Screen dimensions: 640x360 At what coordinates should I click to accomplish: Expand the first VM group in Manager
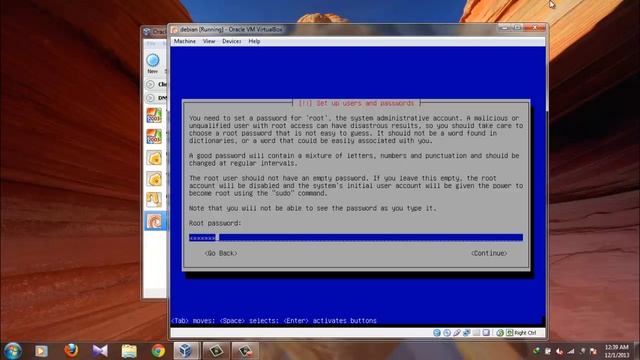click(150, 84)
